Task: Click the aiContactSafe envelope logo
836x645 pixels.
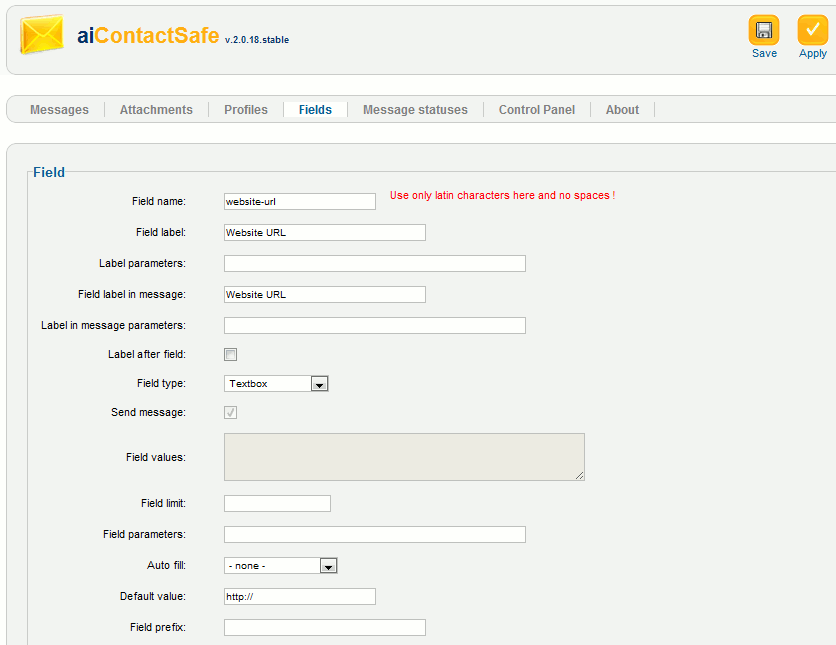Action: point(42,36)
